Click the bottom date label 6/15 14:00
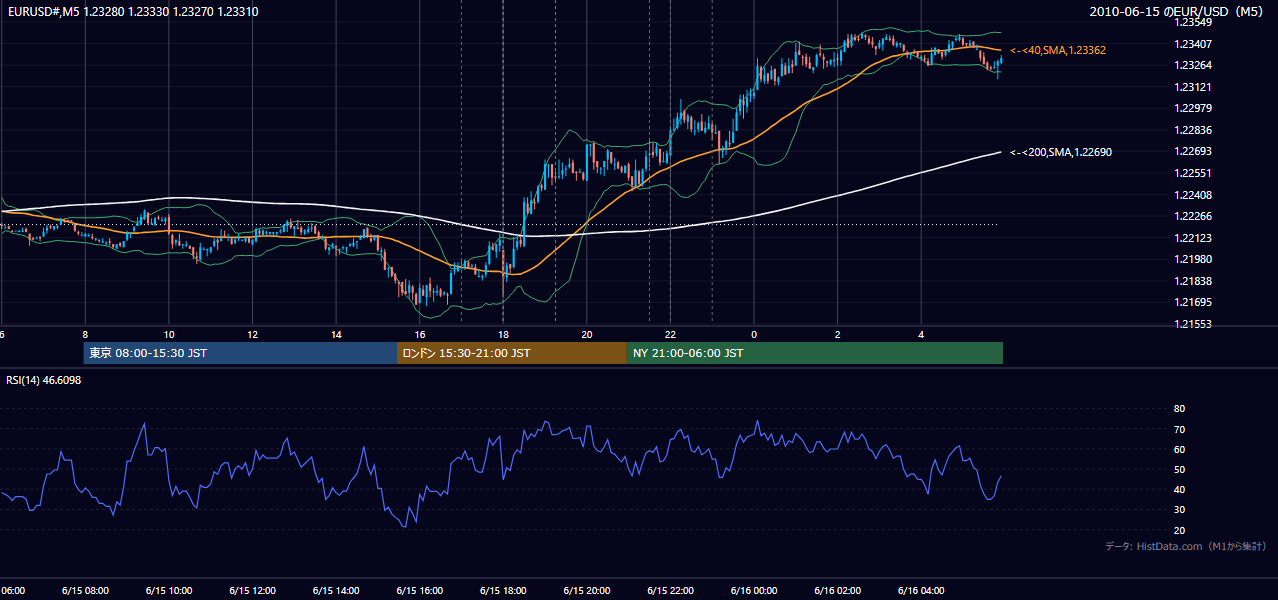1278x600 pixels. coord(336,591)
